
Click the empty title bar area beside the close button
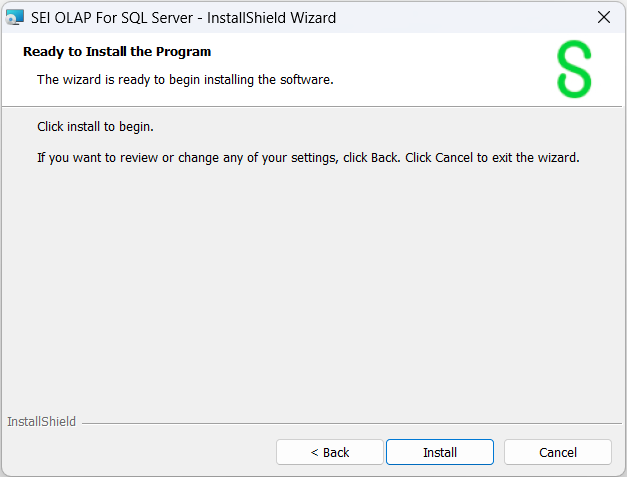pyautogui.click(x=470, y=17)
